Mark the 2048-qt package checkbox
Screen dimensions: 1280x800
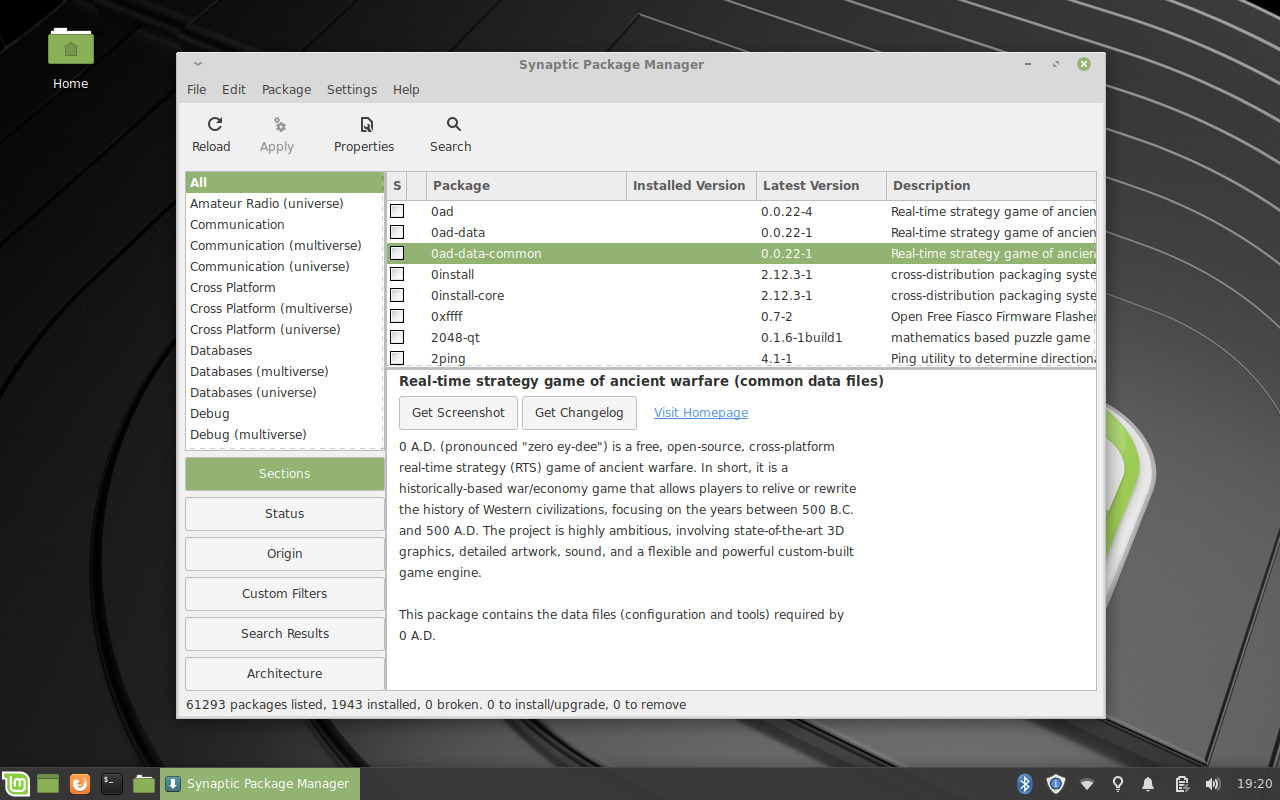[397, 337]
